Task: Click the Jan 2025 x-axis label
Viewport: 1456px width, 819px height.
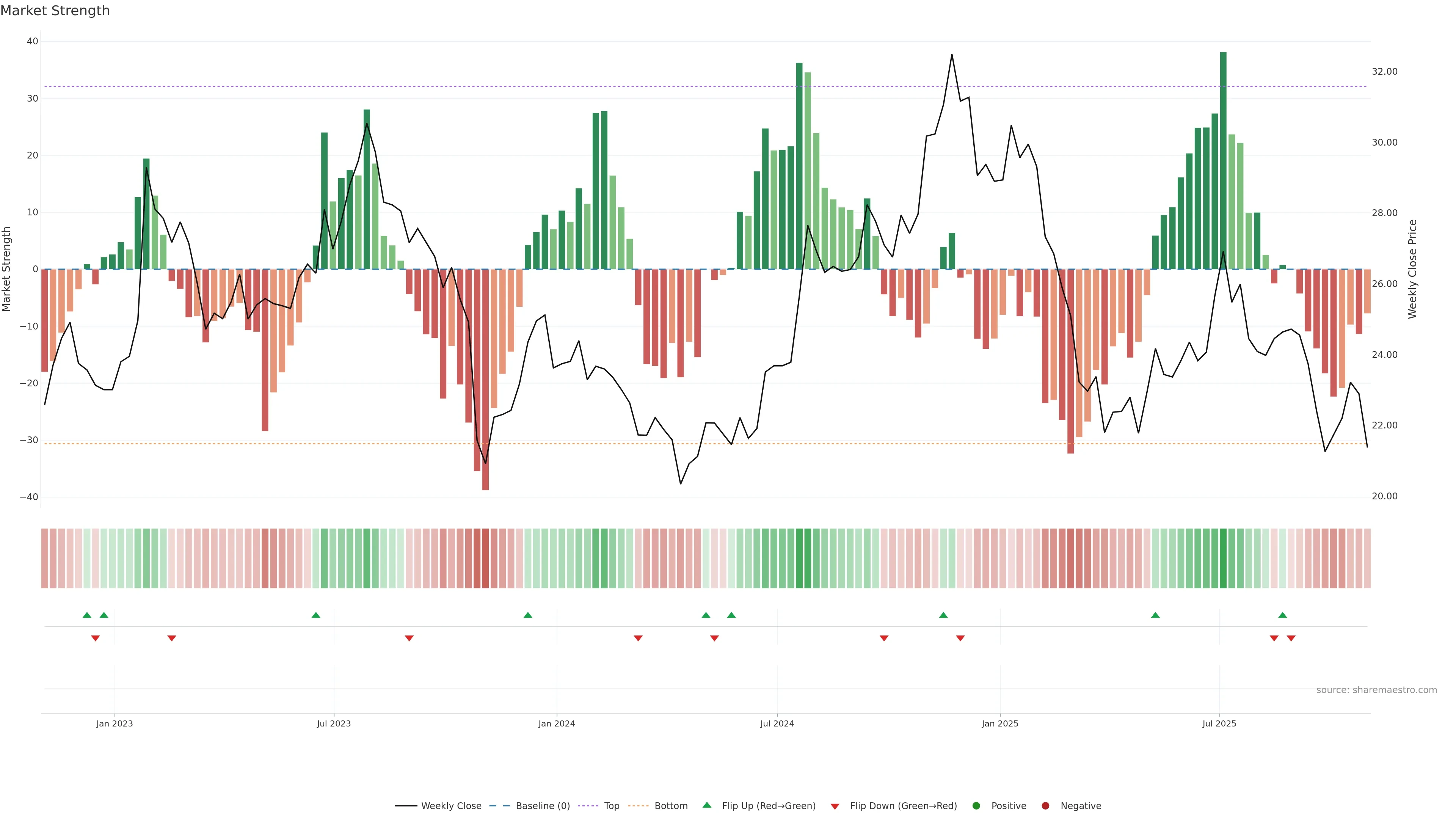Action: click(x=1000, y=723)
